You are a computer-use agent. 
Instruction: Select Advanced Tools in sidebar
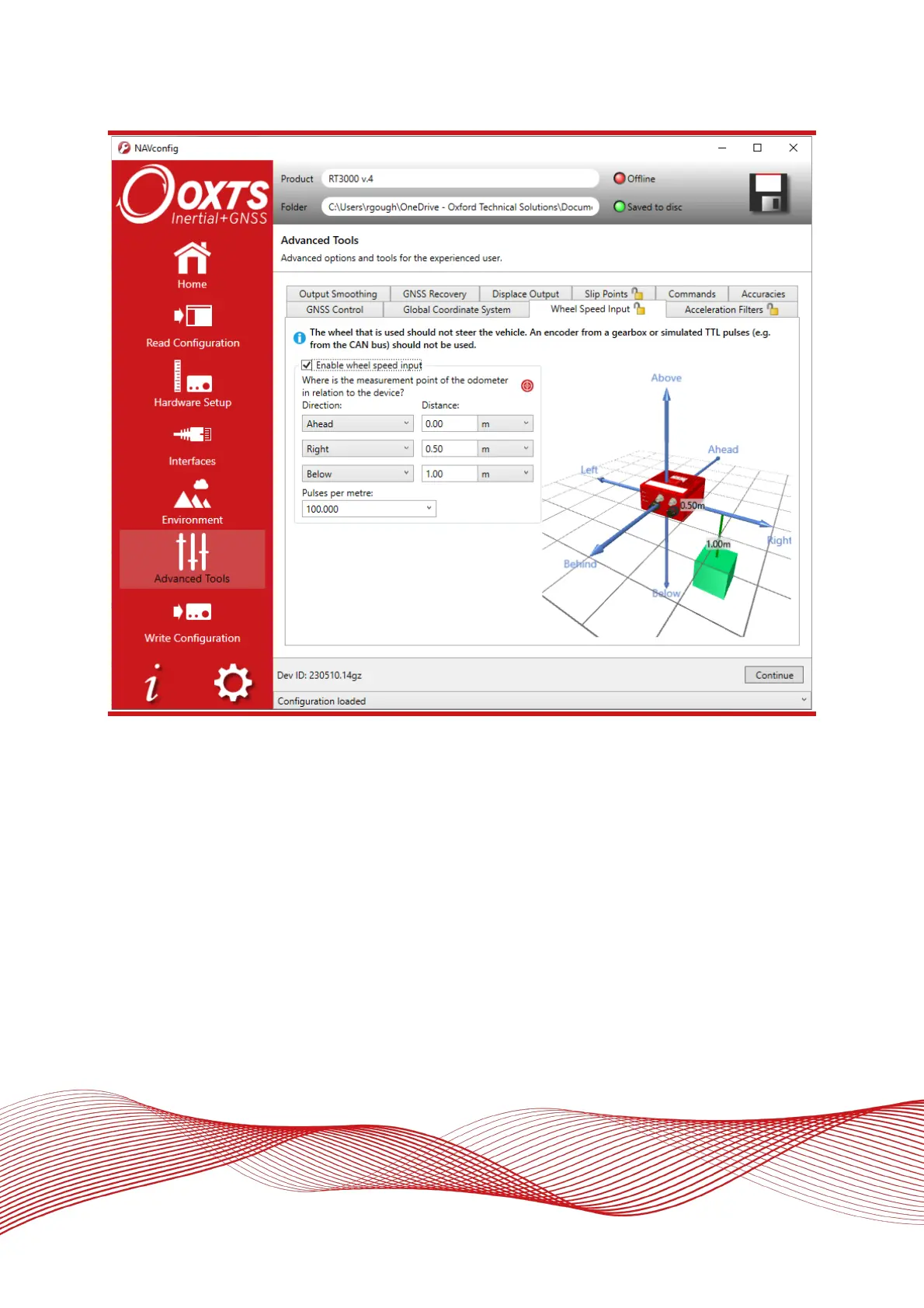(x=193, y=558)
